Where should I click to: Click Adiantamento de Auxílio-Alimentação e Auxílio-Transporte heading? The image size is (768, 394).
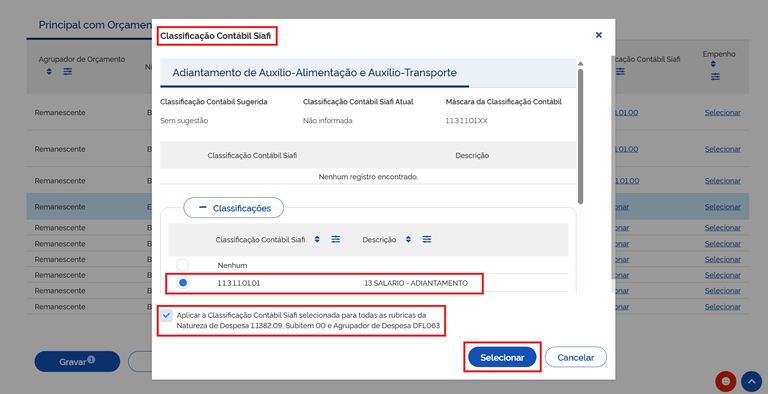coord(314,73)
